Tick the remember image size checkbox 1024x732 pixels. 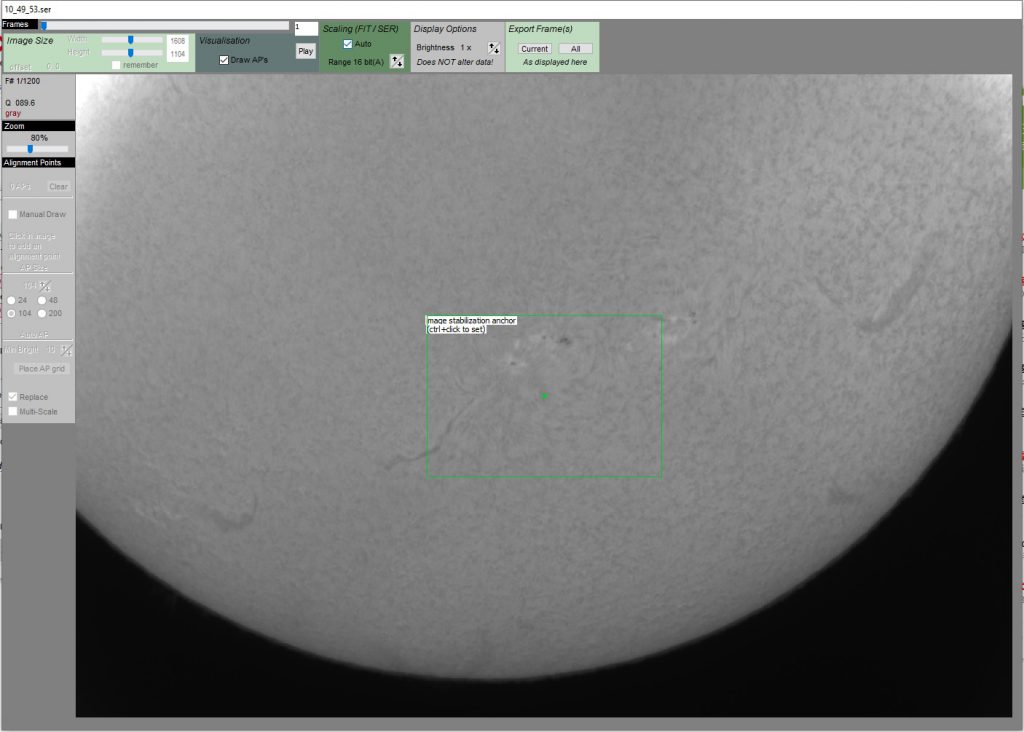[x=117, y=65]
